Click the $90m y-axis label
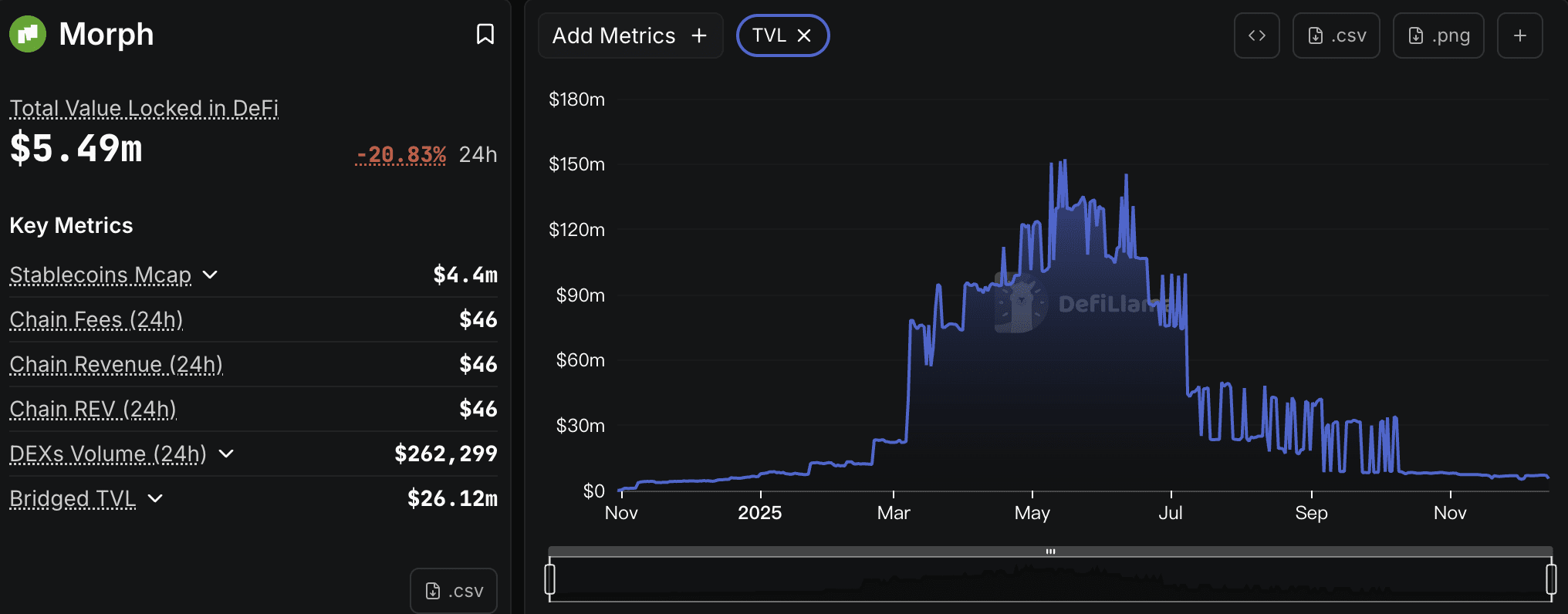This screenshot has height=614, width=1568. click(x=580, y=295)
